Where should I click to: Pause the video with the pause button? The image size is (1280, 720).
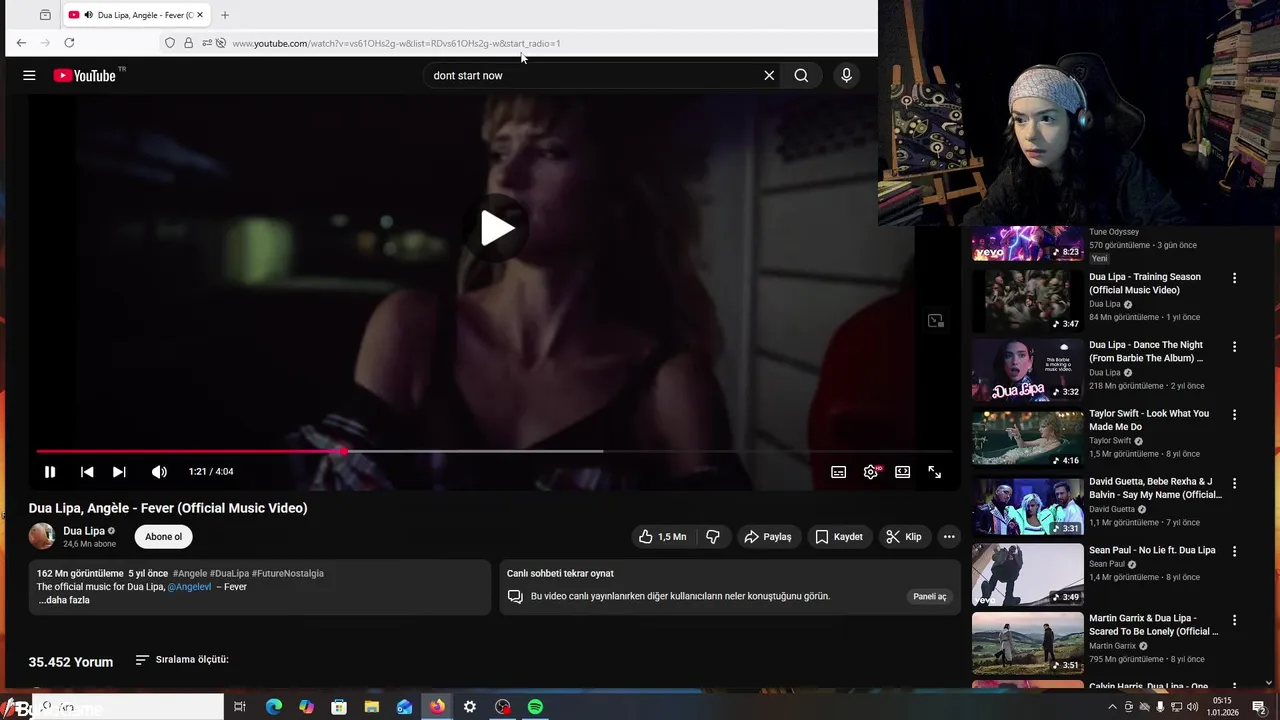(x=50, y=472)
